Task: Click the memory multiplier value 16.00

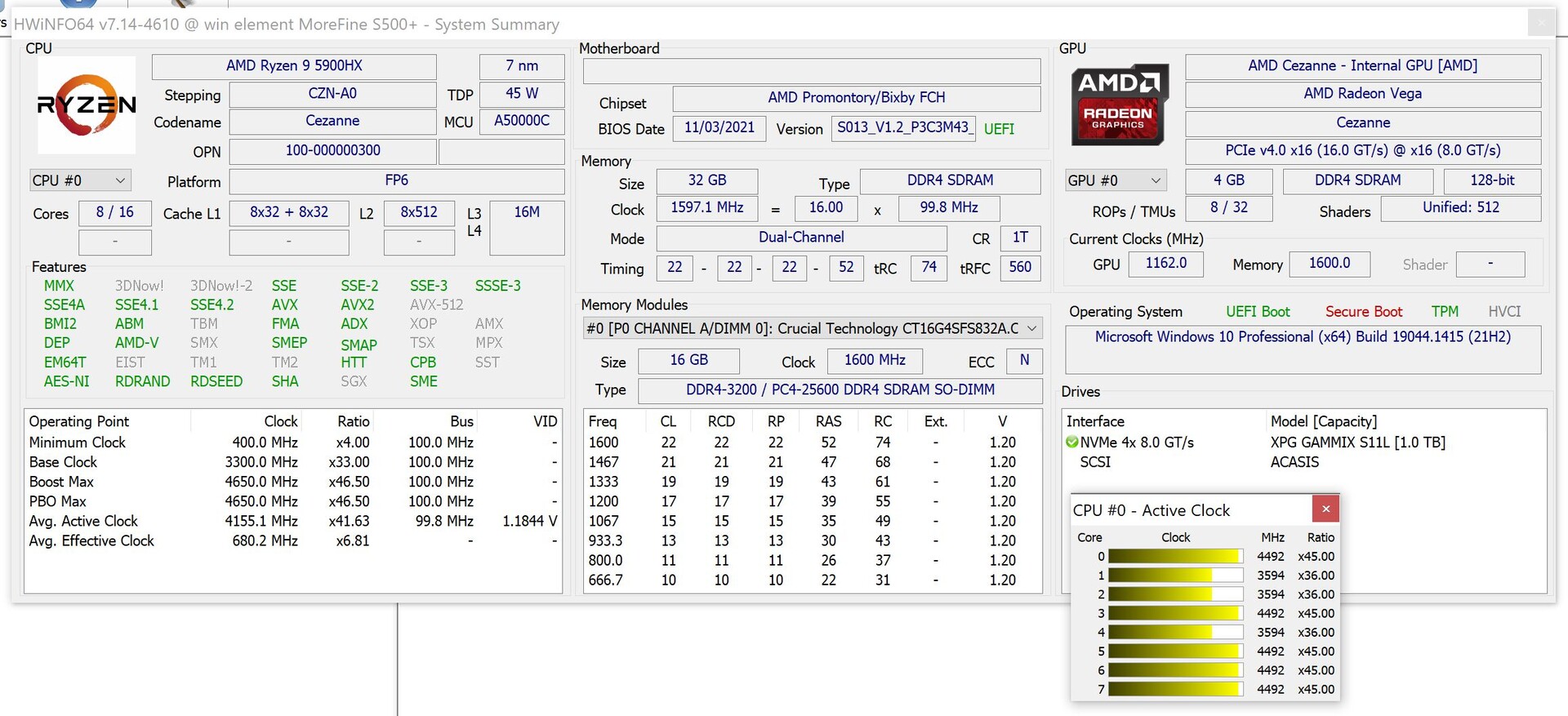Action: point(826,208)
